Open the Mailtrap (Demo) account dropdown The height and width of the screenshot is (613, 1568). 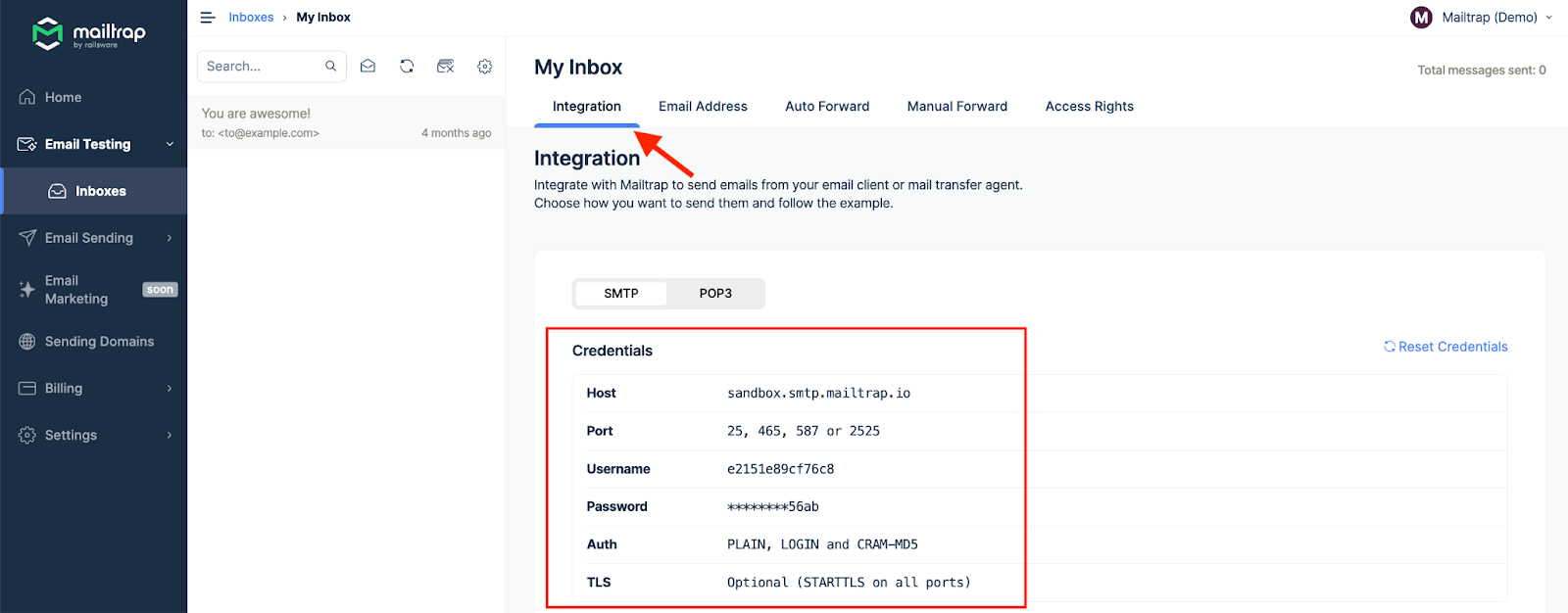click(1482, 18)
